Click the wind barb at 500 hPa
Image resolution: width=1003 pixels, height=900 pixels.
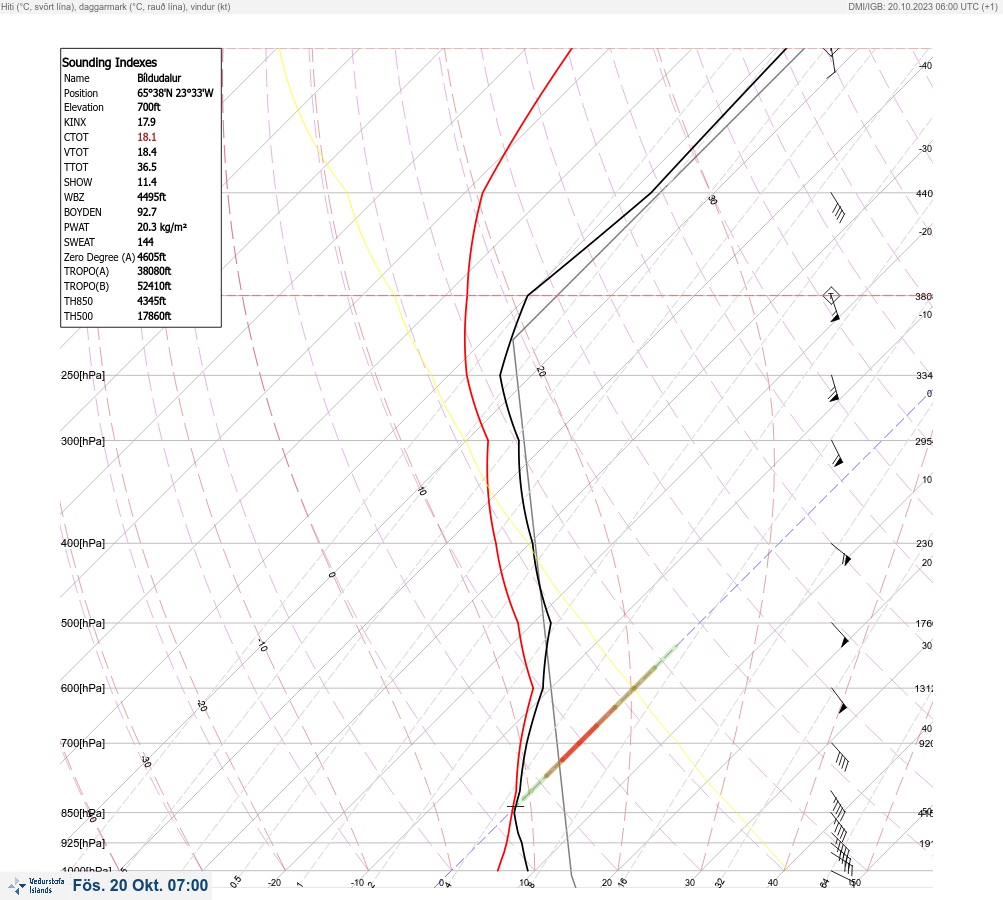pyautogui.click(x=840, y=635)
